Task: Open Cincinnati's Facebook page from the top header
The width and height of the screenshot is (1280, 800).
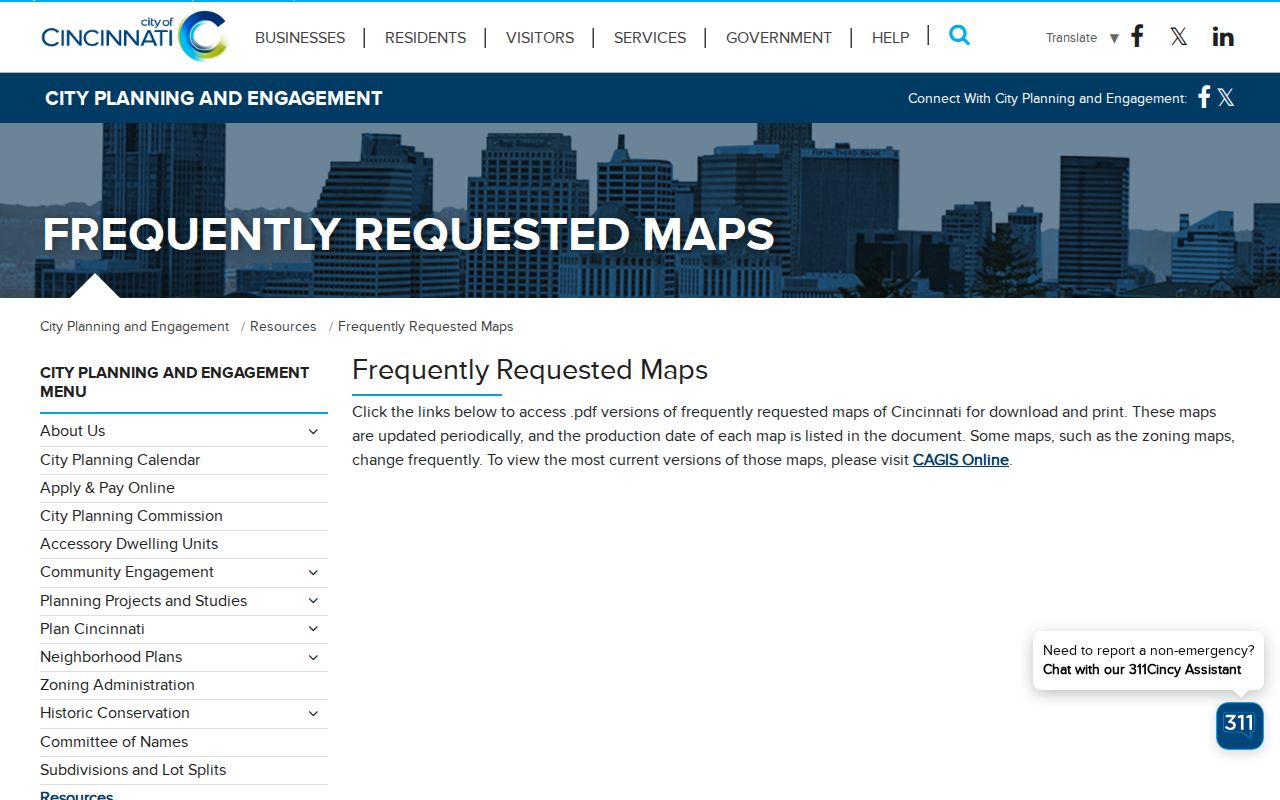Action: [x=1137, y=36]
